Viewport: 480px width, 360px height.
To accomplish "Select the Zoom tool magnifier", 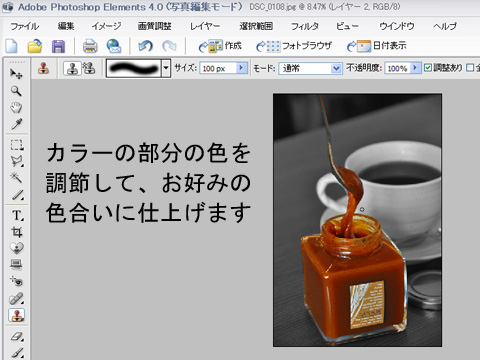I will pyautogui.click(x=16, y=91).
